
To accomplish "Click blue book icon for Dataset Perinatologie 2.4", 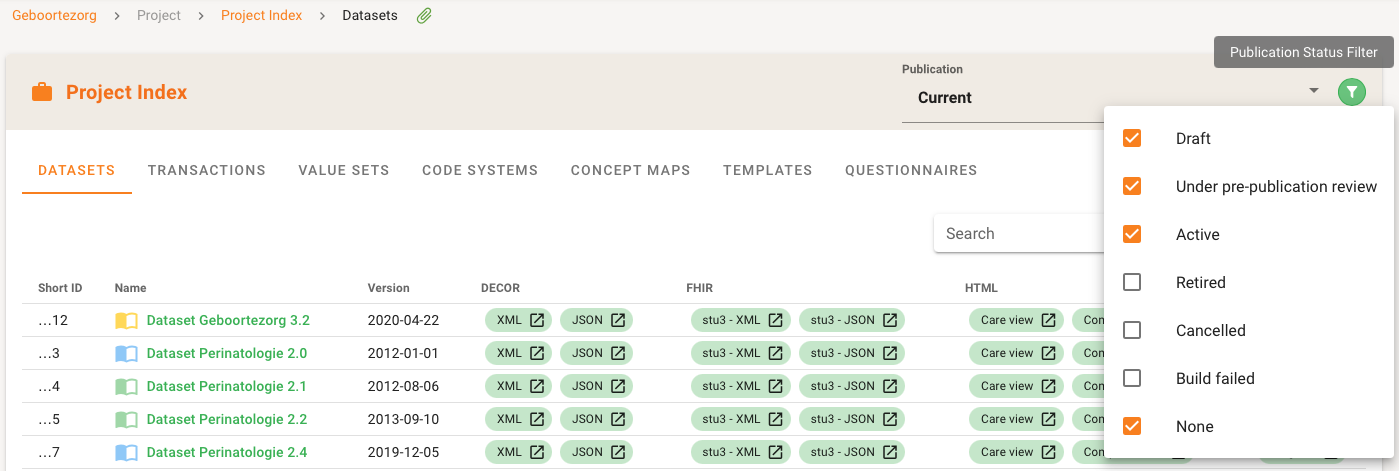I will click(126, 453).
